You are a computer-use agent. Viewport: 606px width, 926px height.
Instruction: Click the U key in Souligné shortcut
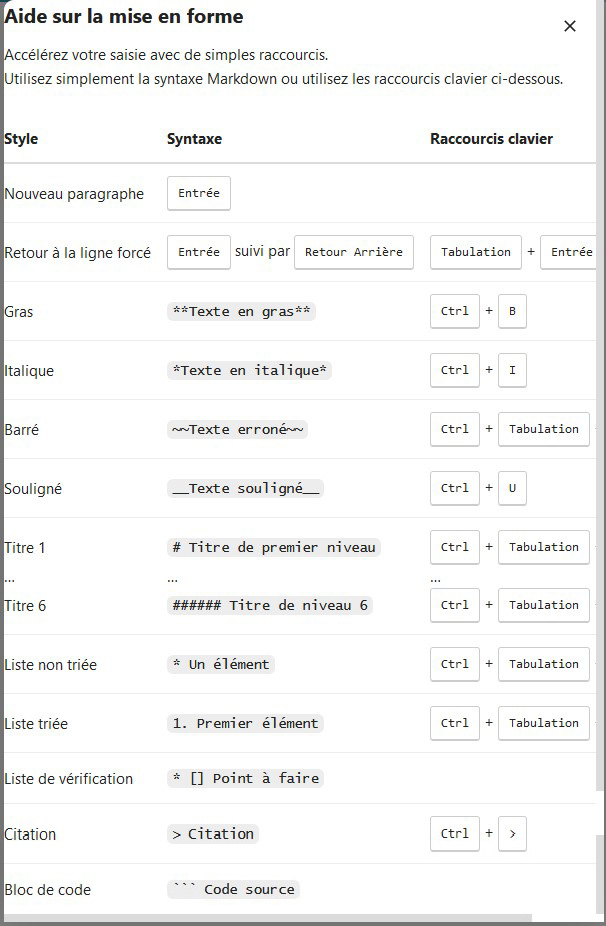click(x=512, y=488)
